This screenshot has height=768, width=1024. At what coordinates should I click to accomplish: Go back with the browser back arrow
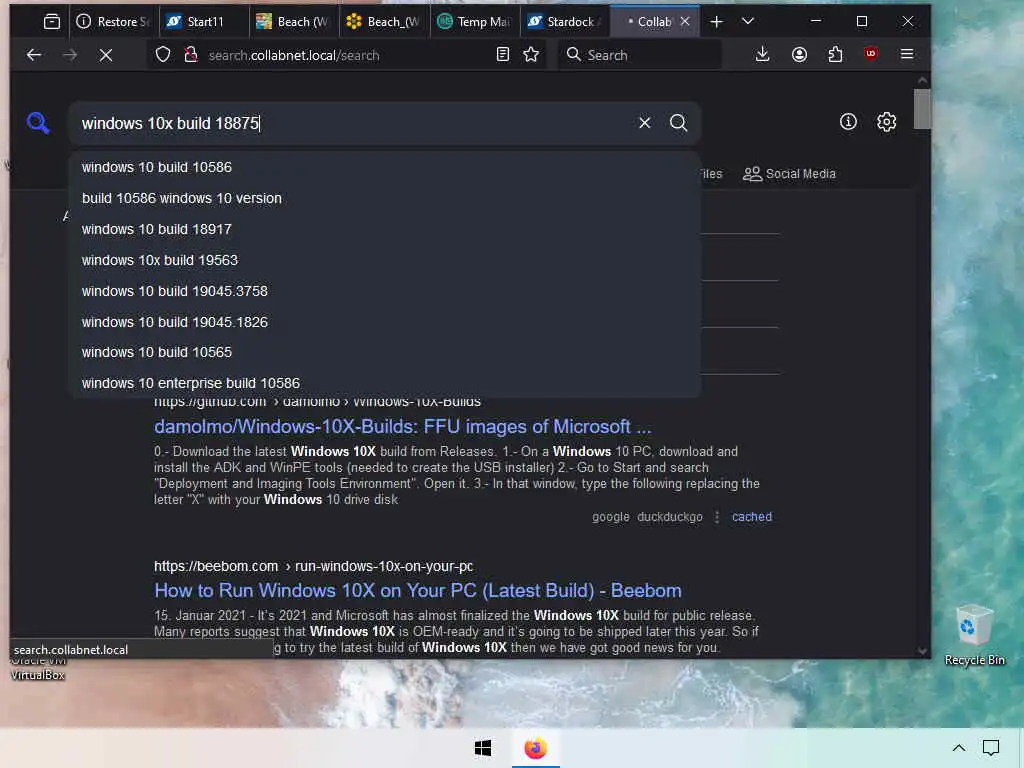34,55
